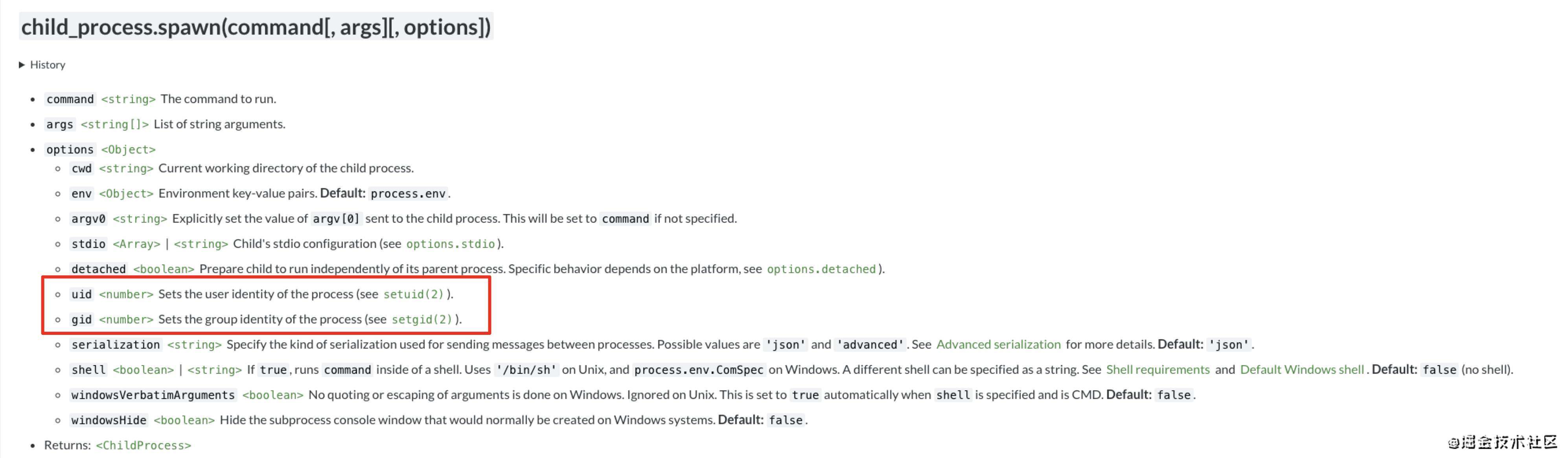Open the Advanced serialization link
Viewport: 1568px width, 458px height.
pyautogui.click(x=998, y=345)
